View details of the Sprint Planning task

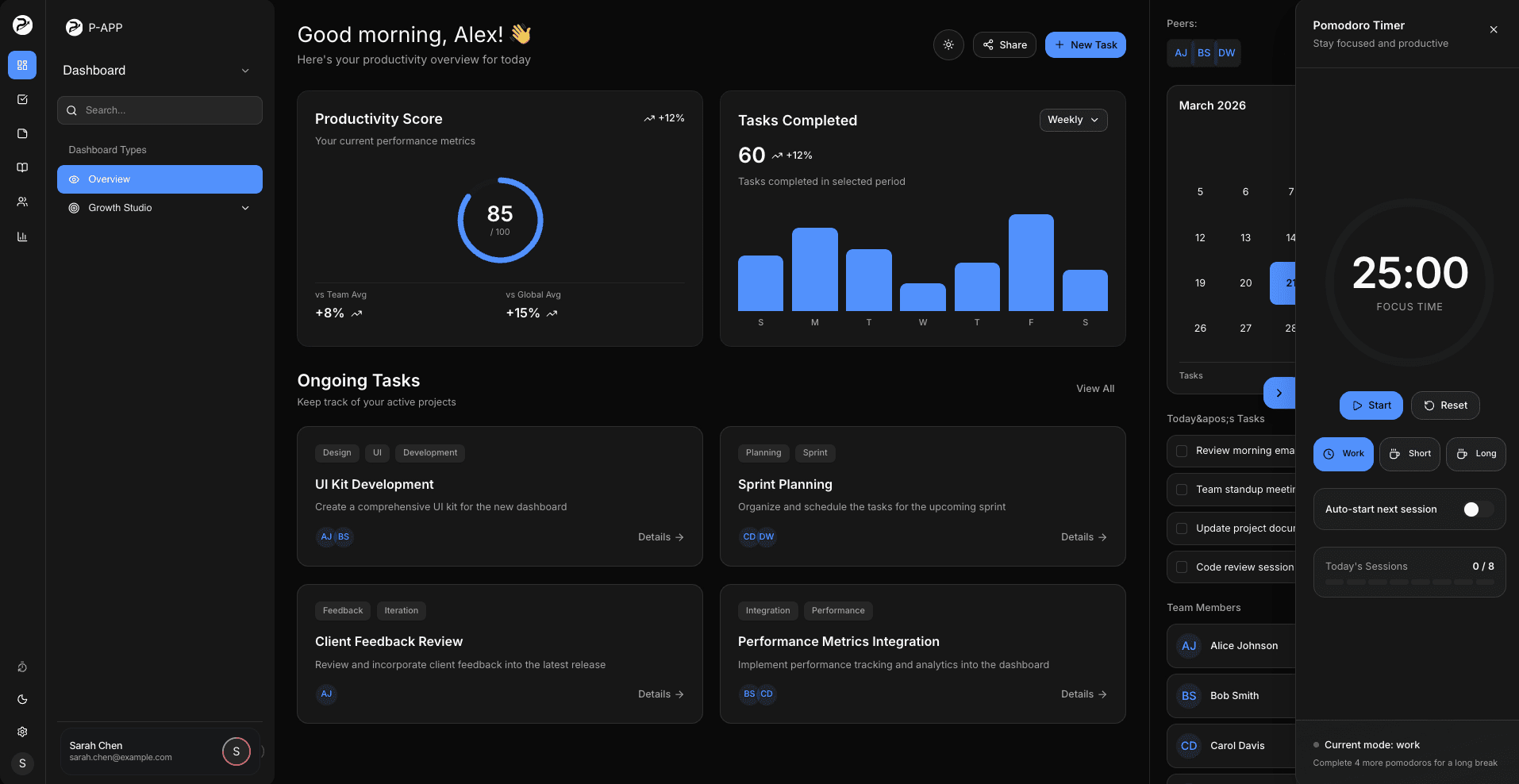click(x=1083, y=536)
